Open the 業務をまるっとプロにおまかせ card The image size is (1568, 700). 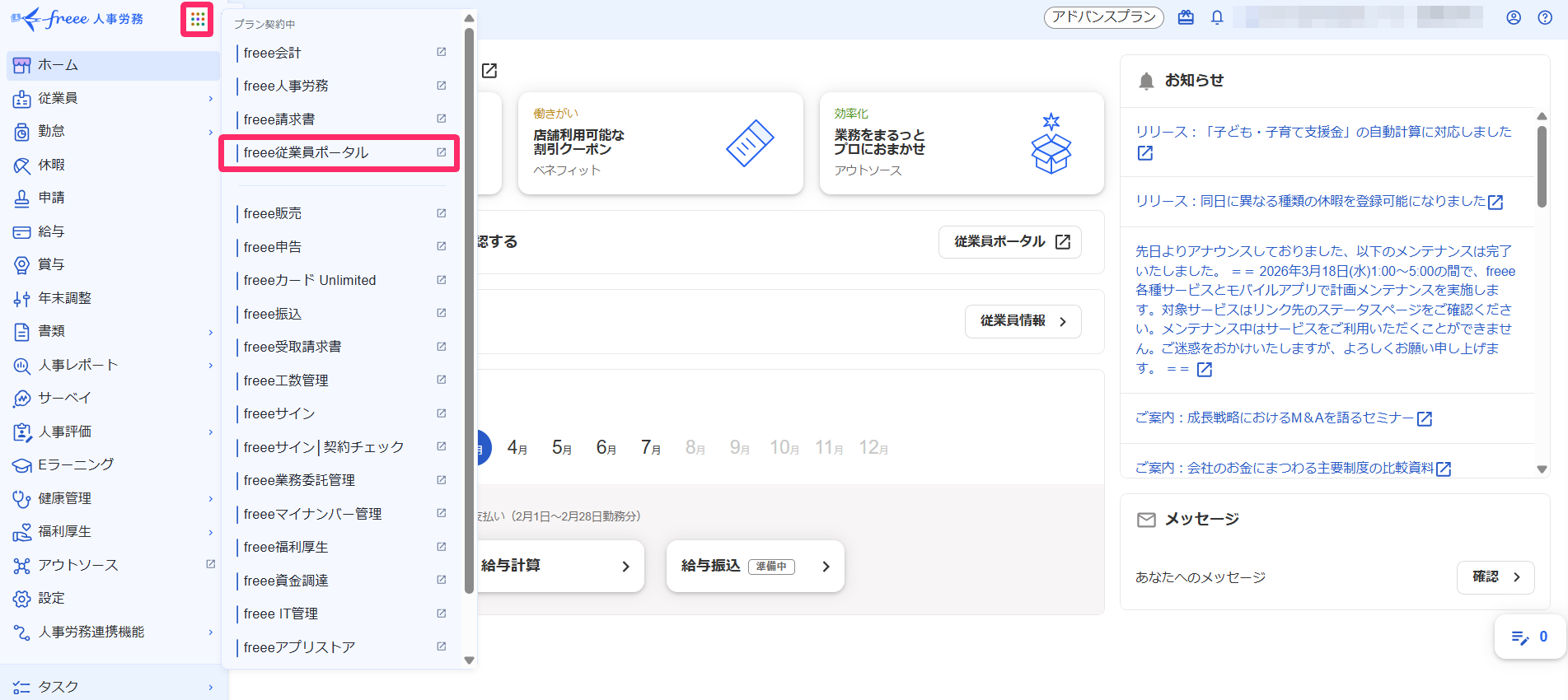(x=962, y=143)
